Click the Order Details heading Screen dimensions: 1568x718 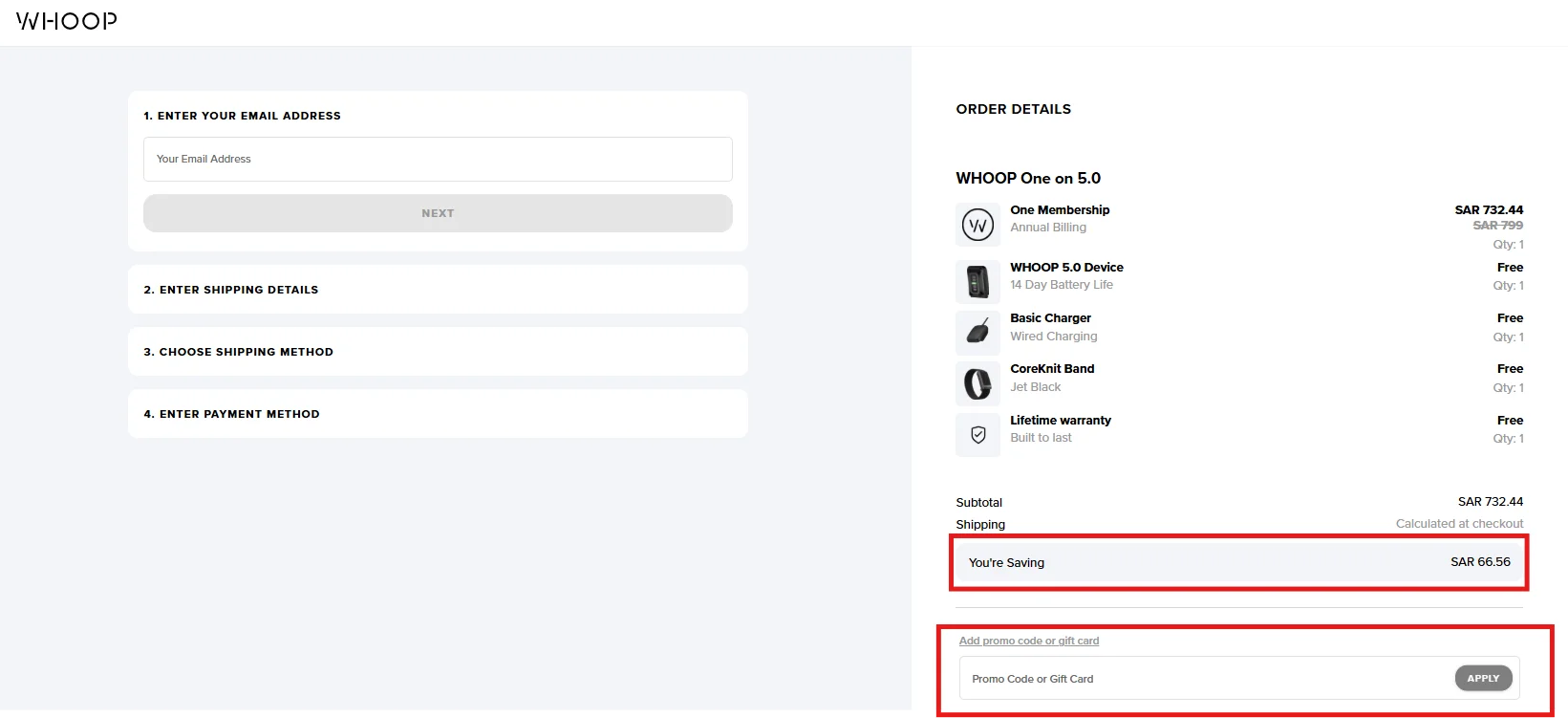click(x=1014, y=109)
